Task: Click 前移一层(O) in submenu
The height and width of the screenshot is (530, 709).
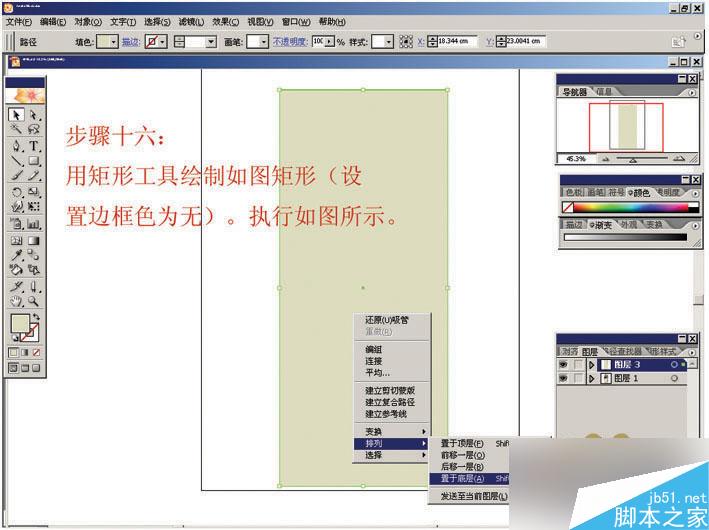Action: click(463, 455)
